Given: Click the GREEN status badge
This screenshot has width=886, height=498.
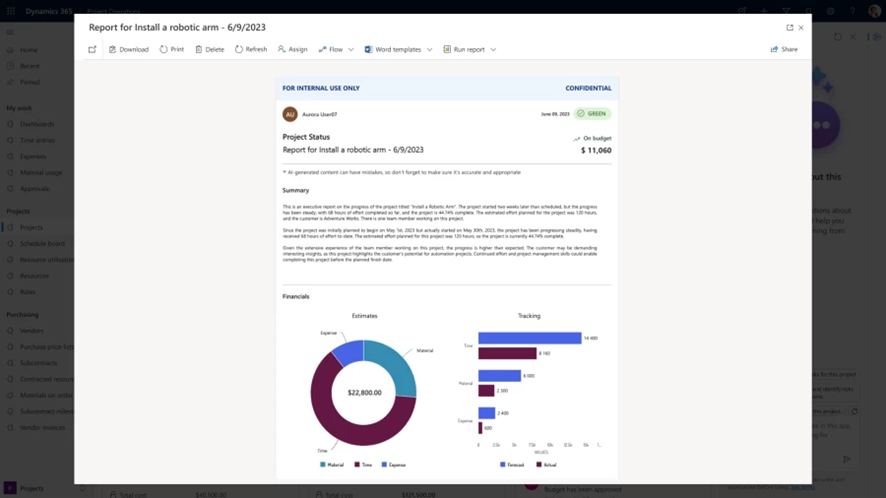Looking at the screenshot, I should click(592, 114).
